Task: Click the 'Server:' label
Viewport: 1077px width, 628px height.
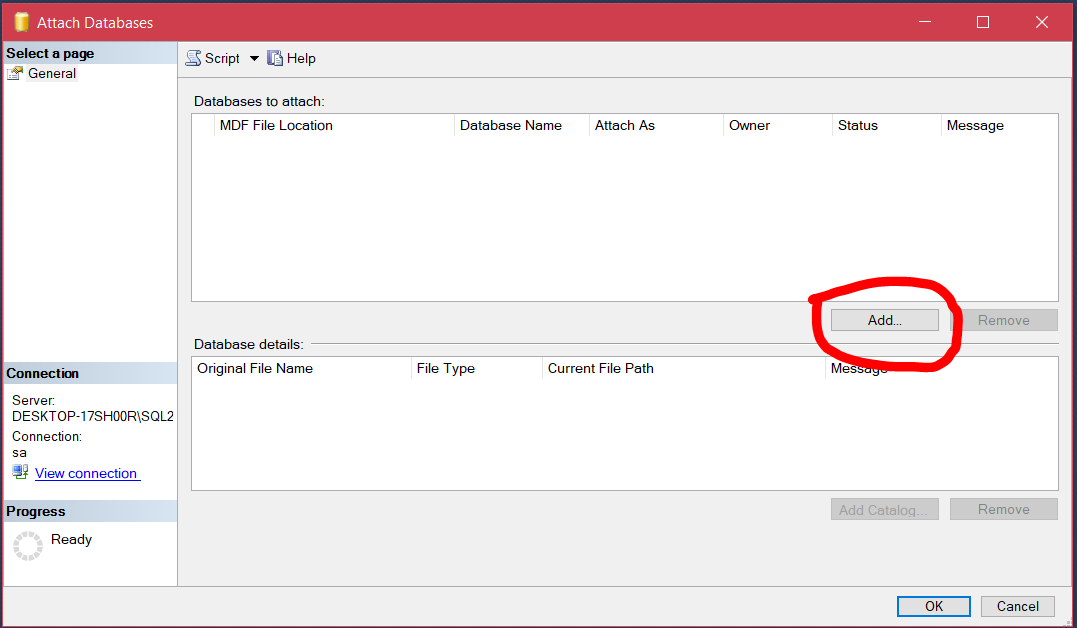Action: coord(33,400)
